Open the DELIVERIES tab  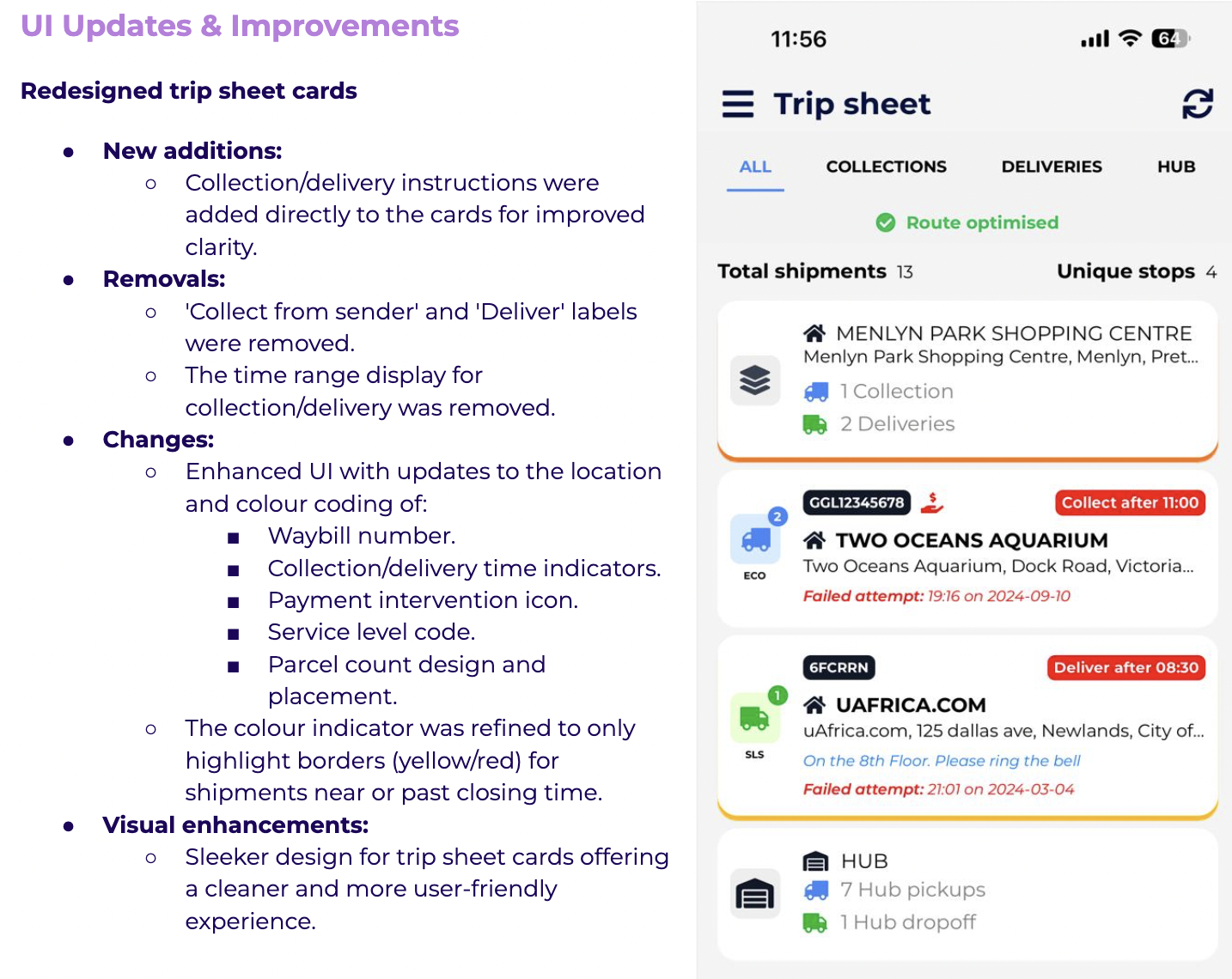click(x=1052, y=167)
